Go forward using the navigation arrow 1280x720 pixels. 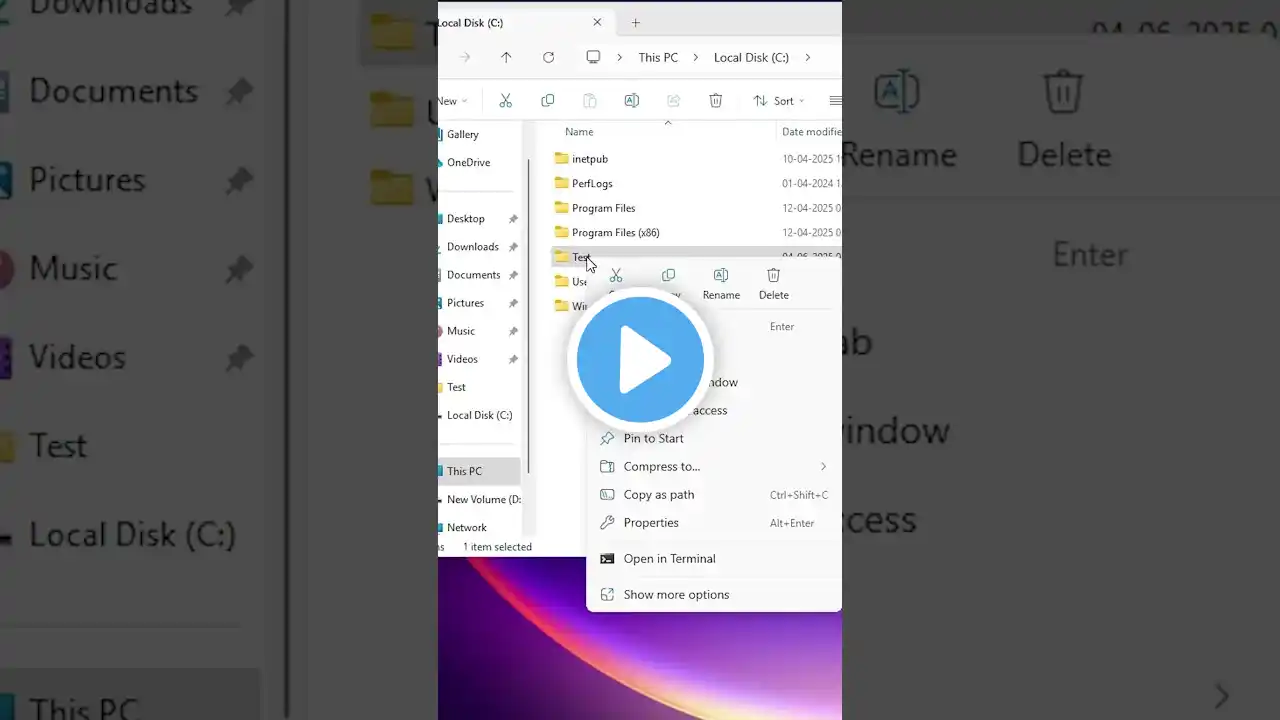click(x=464, y=57)
